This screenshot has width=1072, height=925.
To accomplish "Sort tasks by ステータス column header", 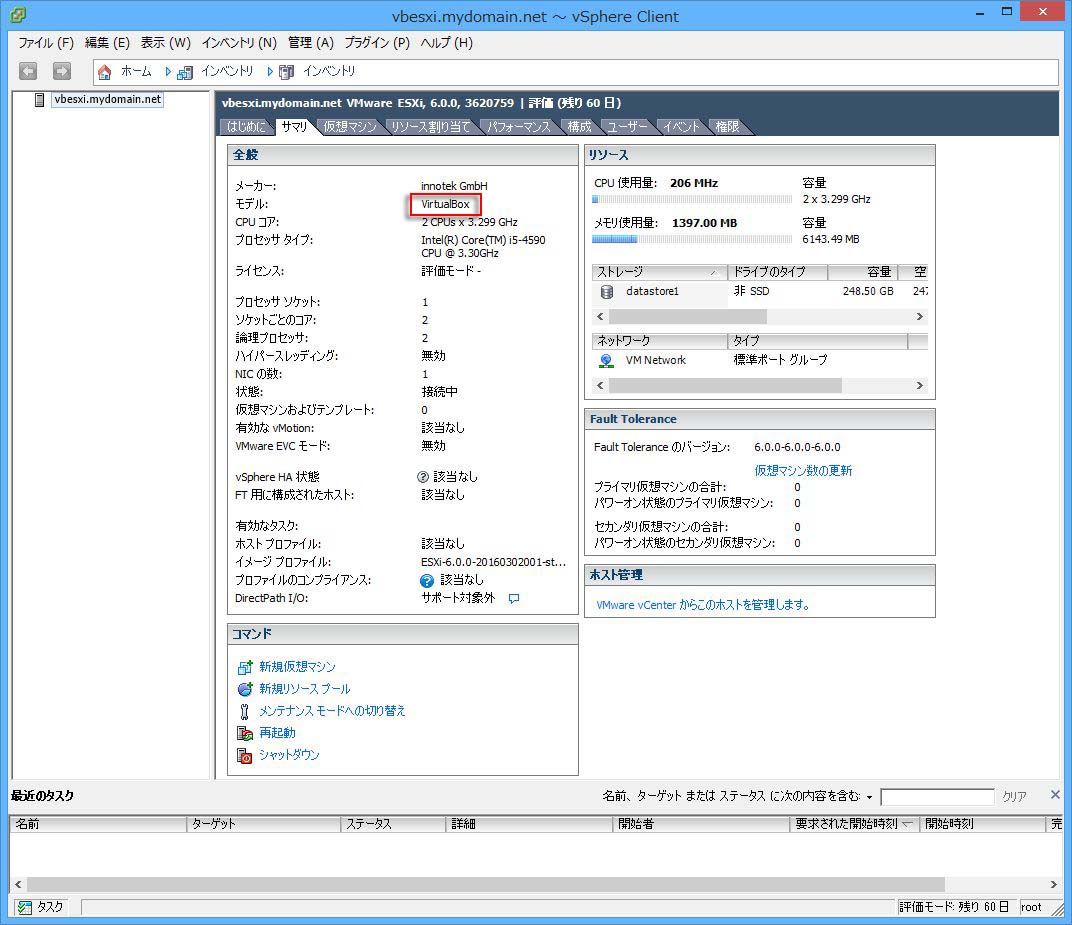I will [392, 824].
